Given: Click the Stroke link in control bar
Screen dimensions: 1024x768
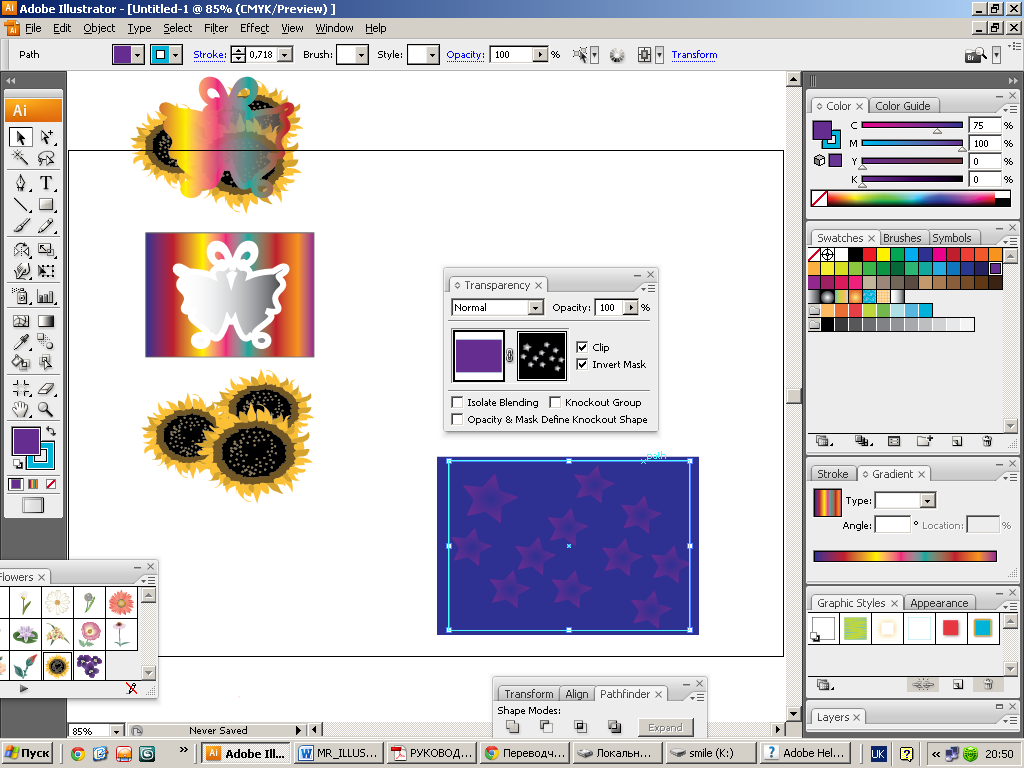Looking at the screenshot, I should point(210,55).
